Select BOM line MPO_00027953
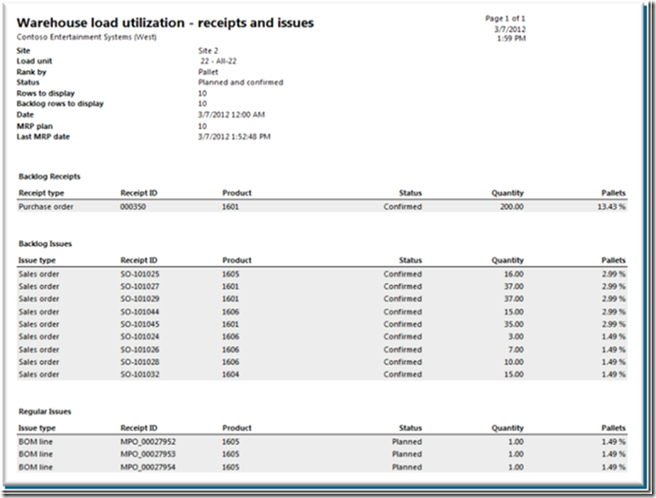Image resolution: width=656 pixels, height=498 pixels. (147, 454)
